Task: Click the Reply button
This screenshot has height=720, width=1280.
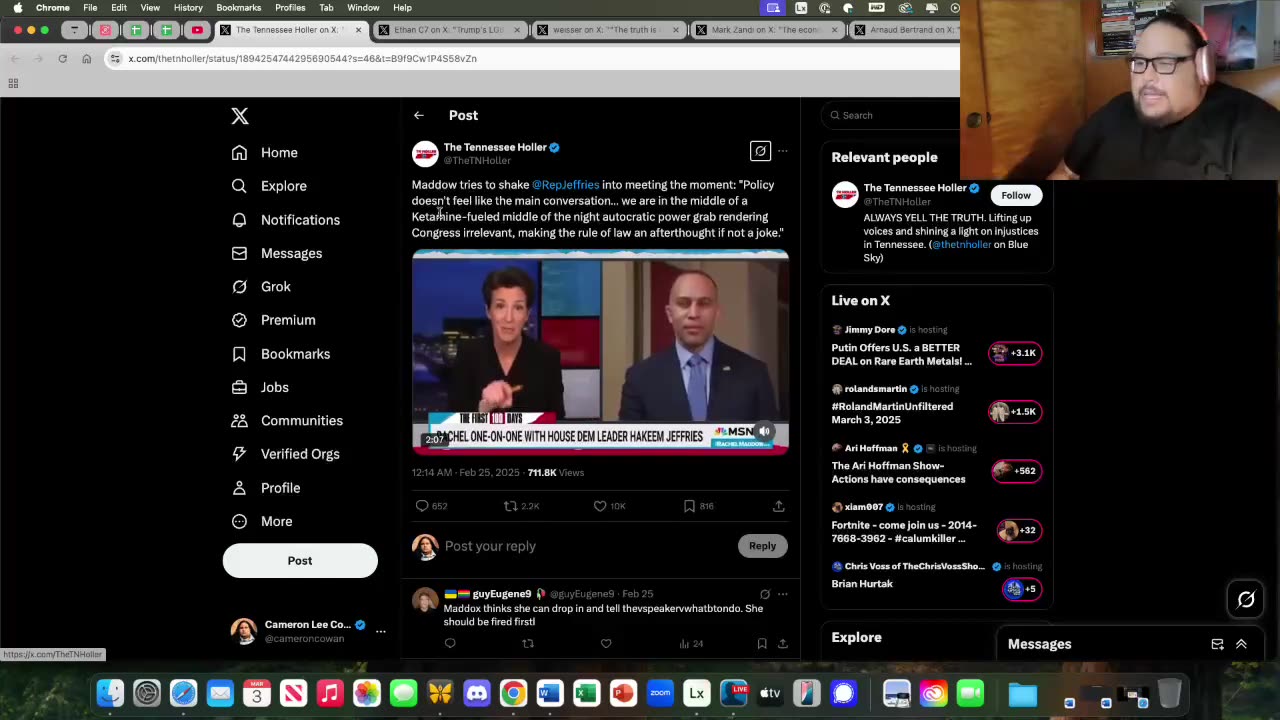Action: [x=762, y=546]
